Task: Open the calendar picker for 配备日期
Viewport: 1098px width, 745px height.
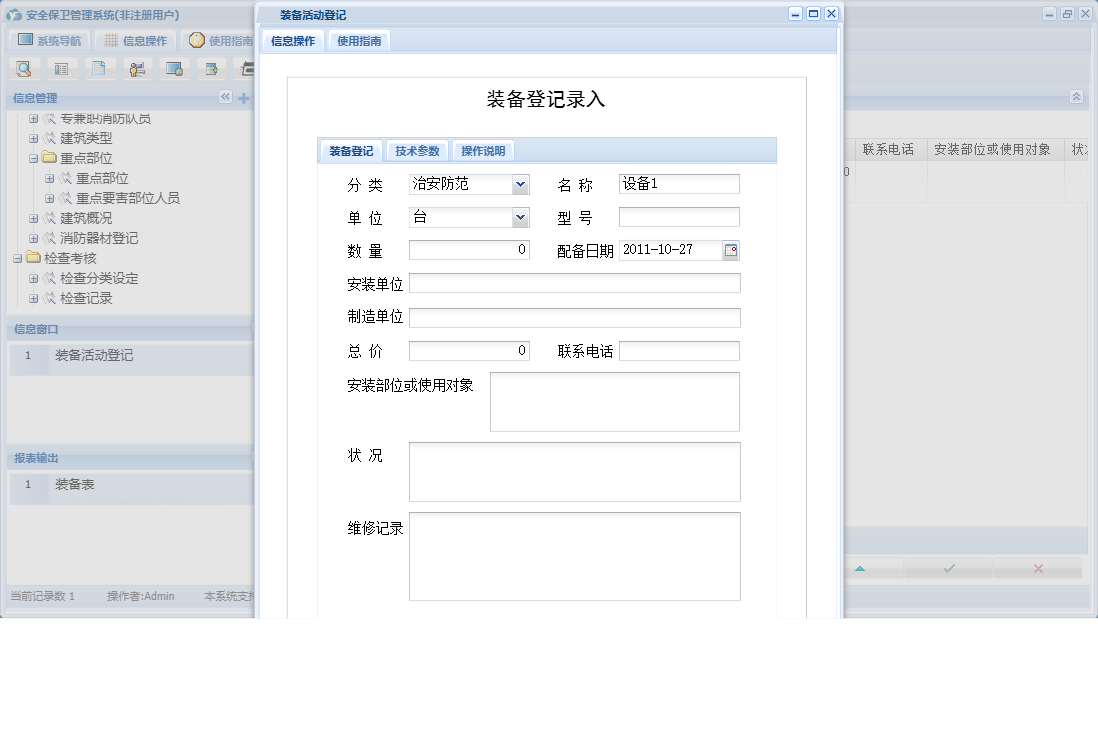Action: (x=731, y=250)
